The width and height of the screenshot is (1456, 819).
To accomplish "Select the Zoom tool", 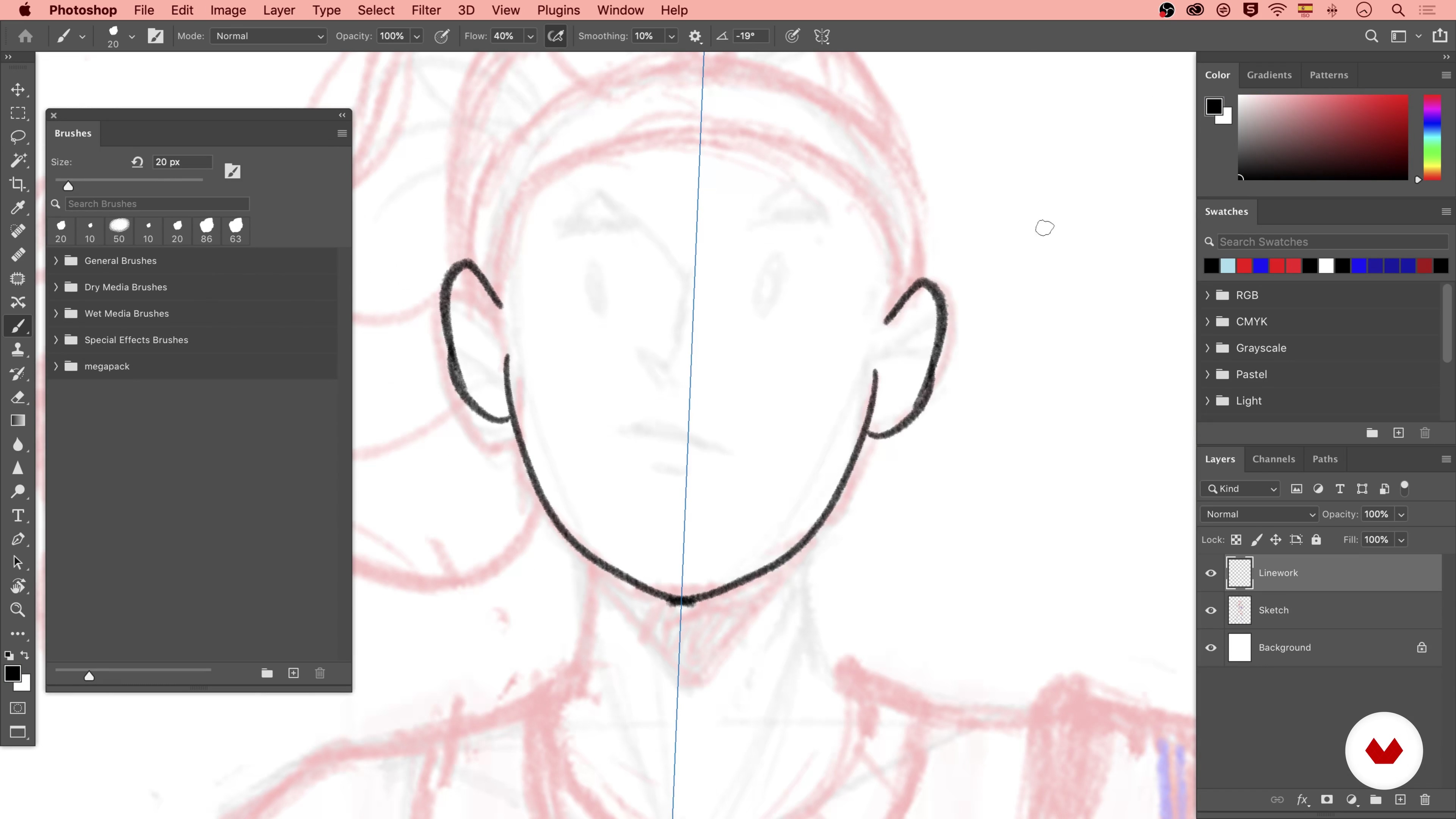I will [x=18, y=610].
